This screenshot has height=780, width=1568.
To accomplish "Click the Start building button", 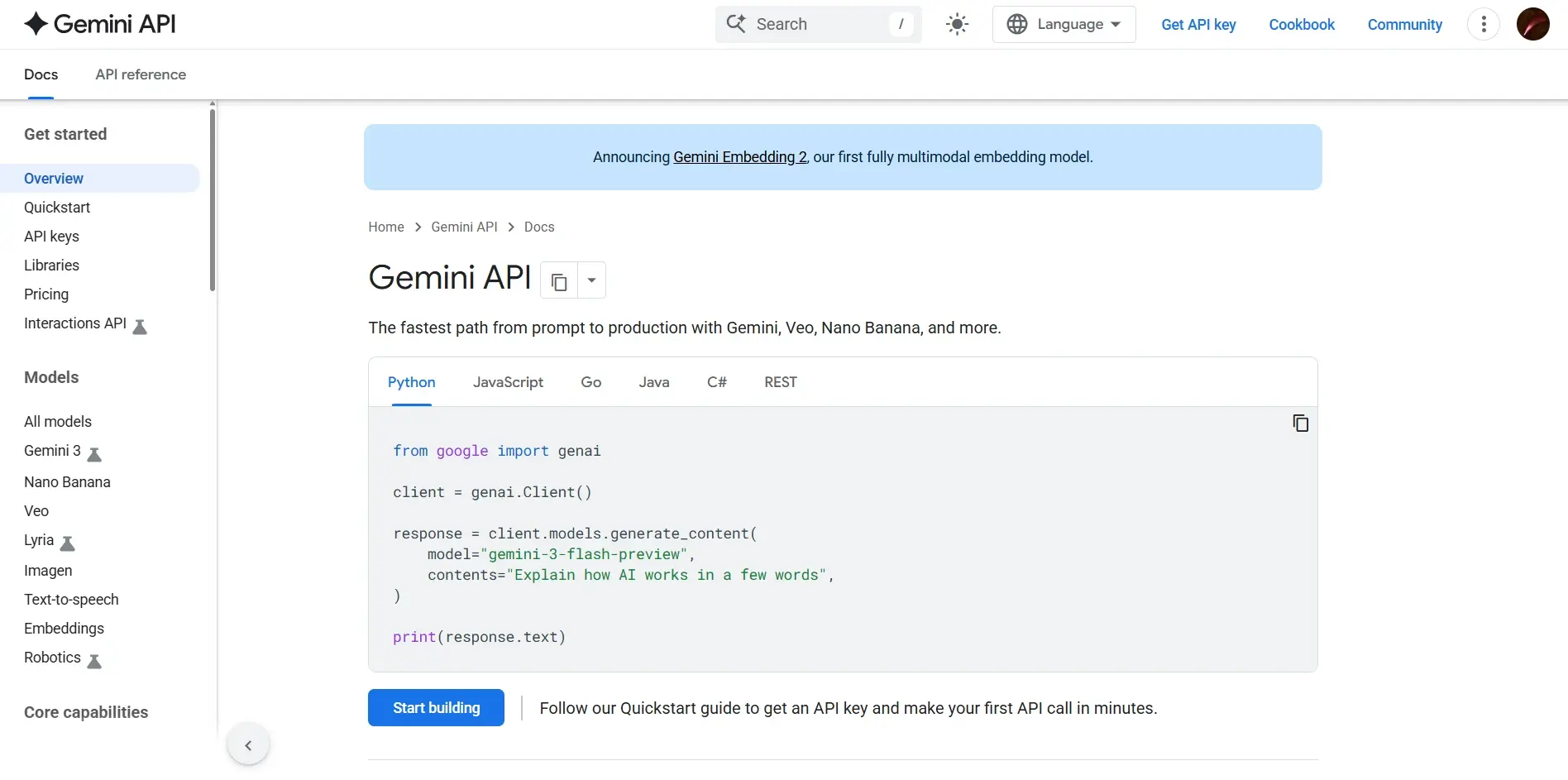I will 435,708.
